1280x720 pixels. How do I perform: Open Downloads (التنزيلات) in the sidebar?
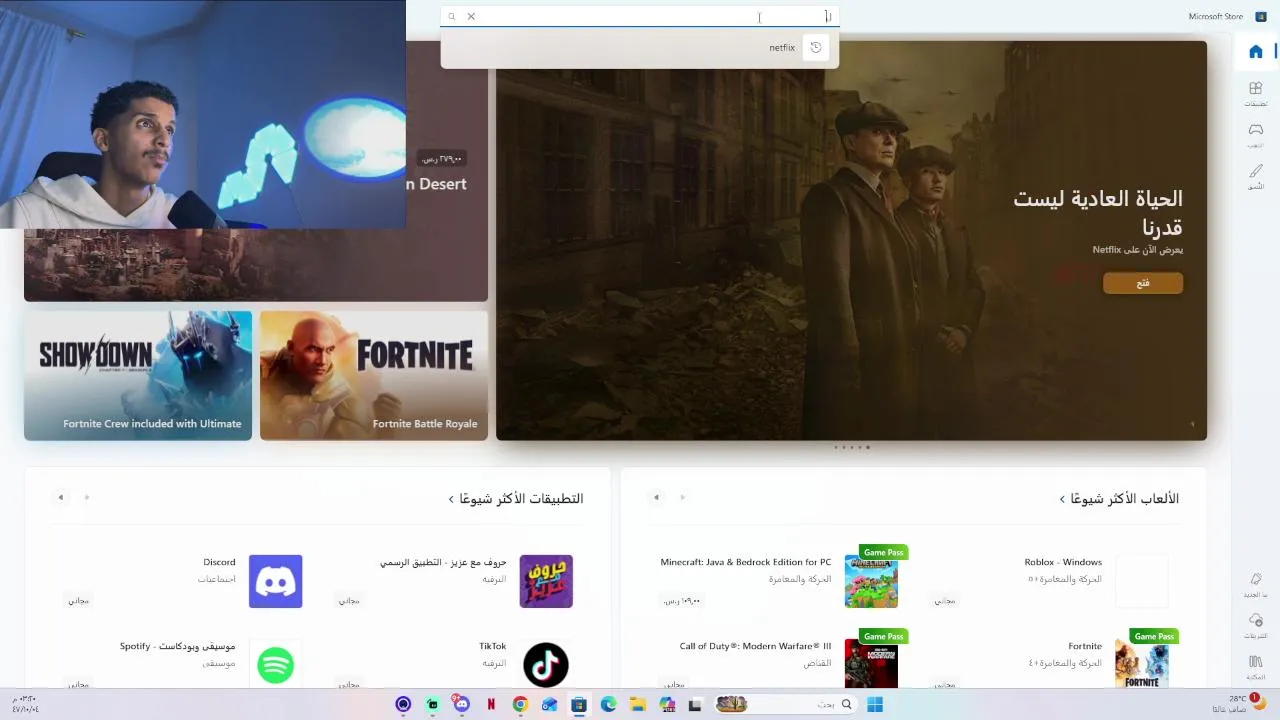coord(1256,626)
